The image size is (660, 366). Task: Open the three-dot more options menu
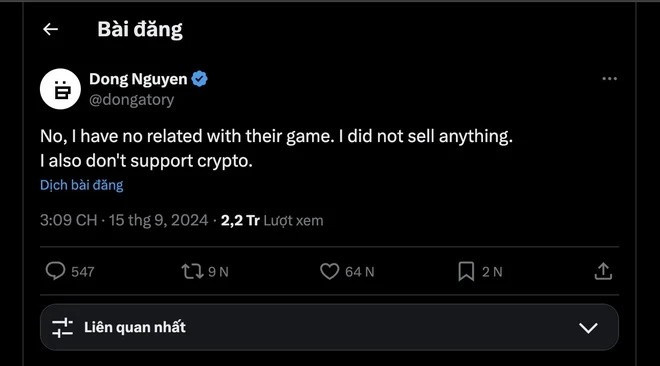point(609,79)
